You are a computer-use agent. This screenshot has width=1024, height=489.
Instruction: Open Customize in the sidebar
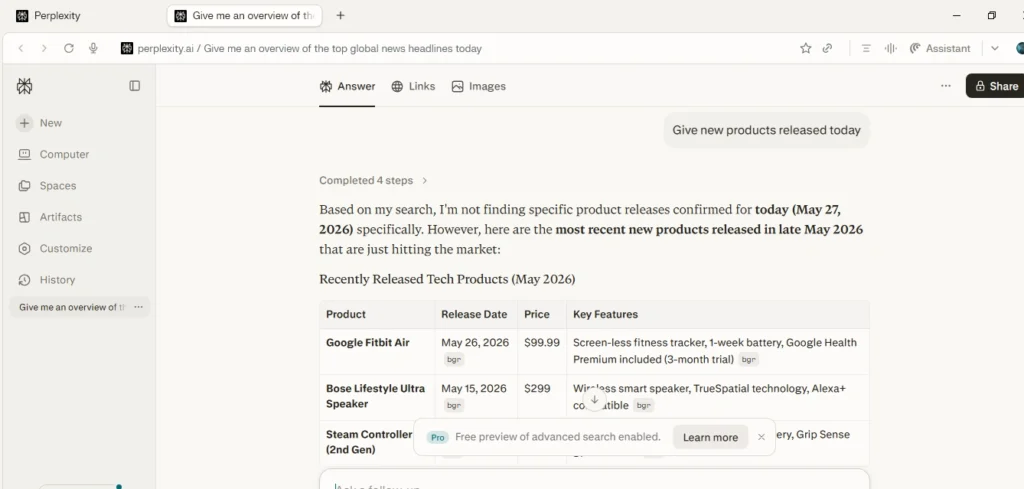55,248
